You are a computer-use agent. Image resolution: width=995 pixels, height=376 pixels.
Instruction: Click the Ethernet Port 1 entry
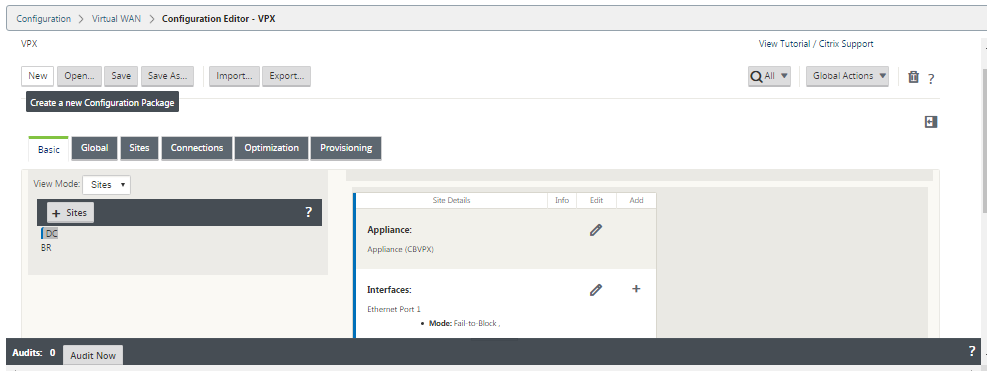(x=394, y=309)
